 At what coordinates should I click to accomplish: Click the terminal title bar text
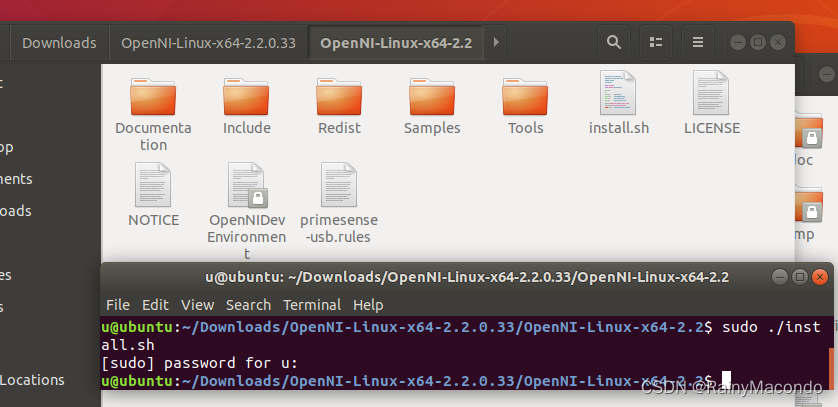pos(467,277)
